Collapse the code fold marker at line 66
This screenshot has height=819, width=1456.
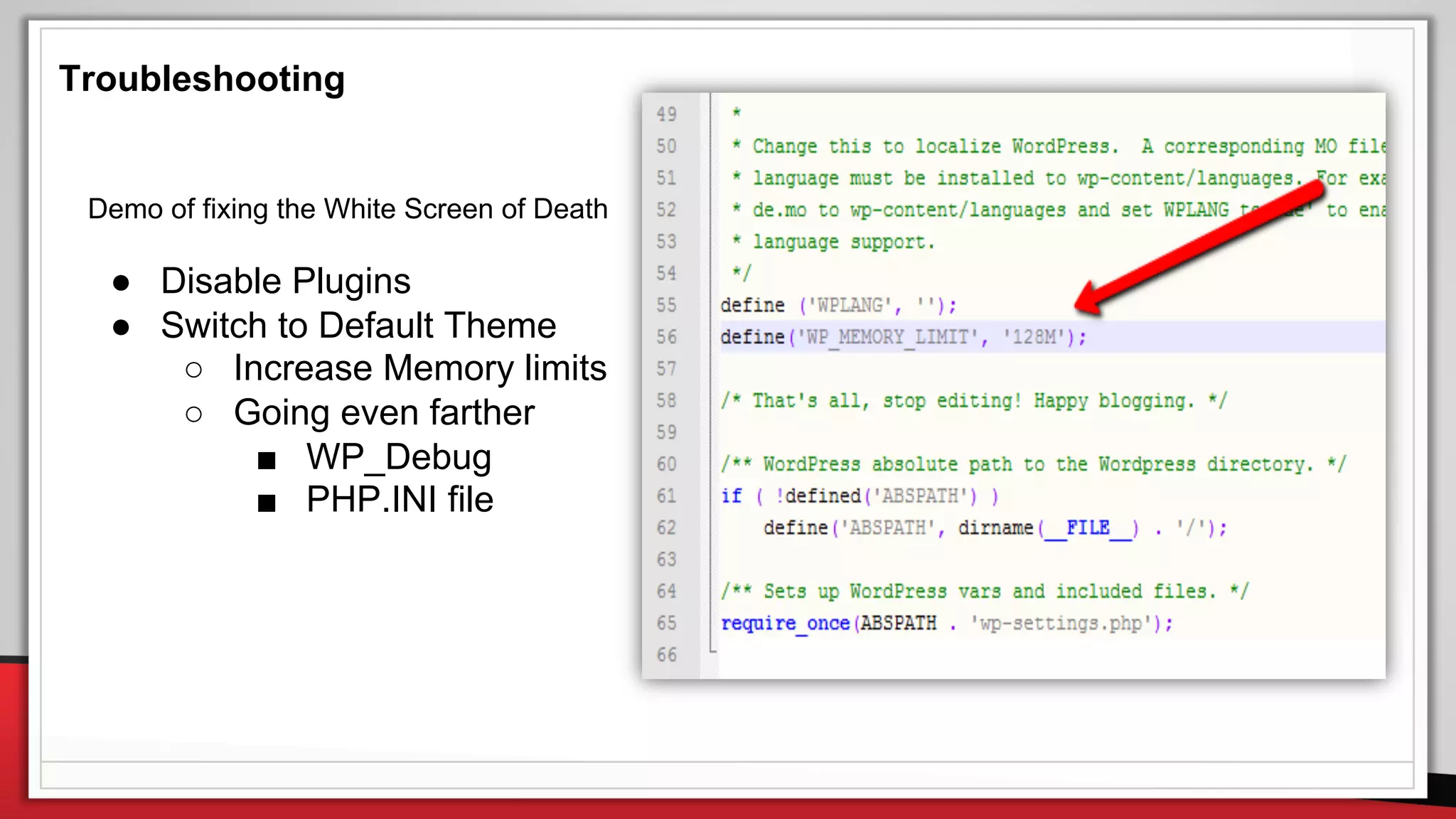712,649
